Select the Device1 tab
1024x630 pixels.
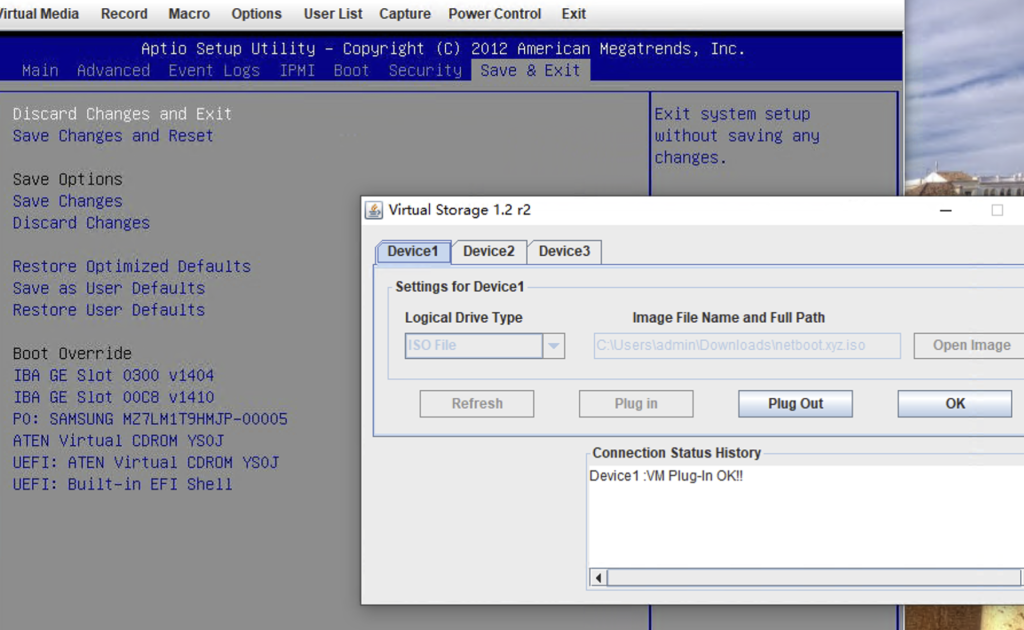tap(412, 252)
